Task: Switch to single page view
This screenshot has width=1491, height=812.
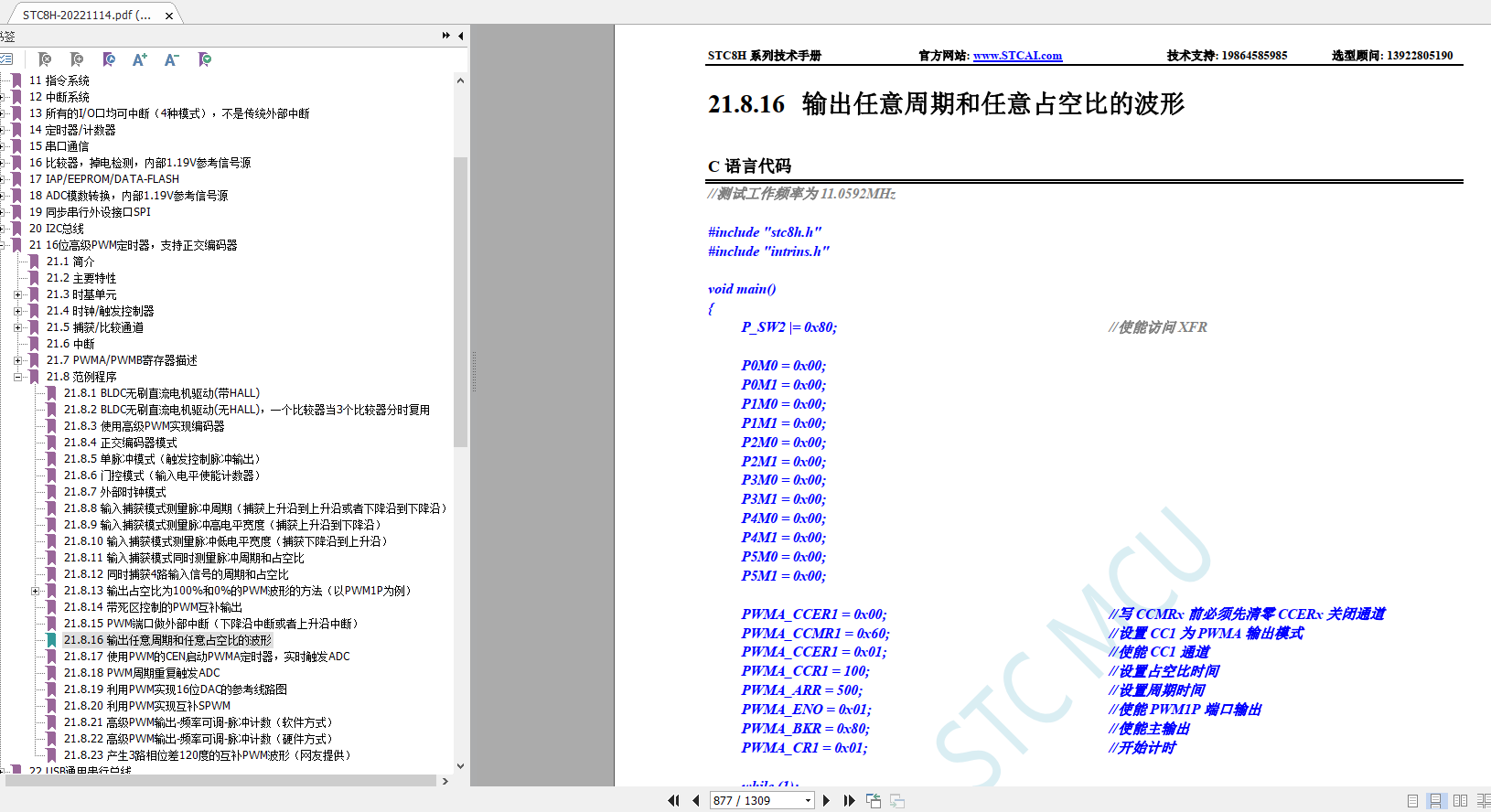Action: 1412,800
